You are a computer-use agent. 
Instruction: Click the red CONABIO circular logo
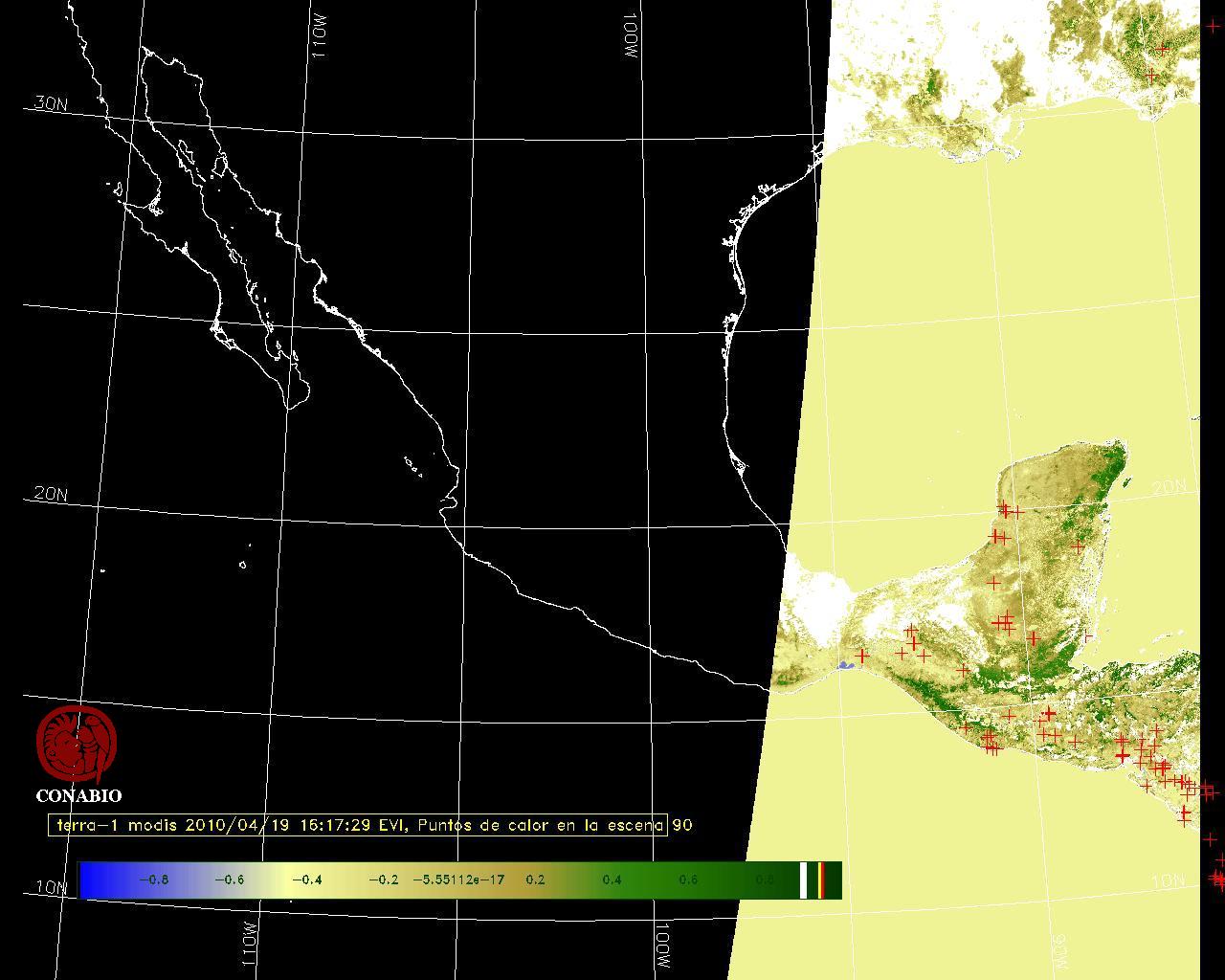(x=77, y=744)
